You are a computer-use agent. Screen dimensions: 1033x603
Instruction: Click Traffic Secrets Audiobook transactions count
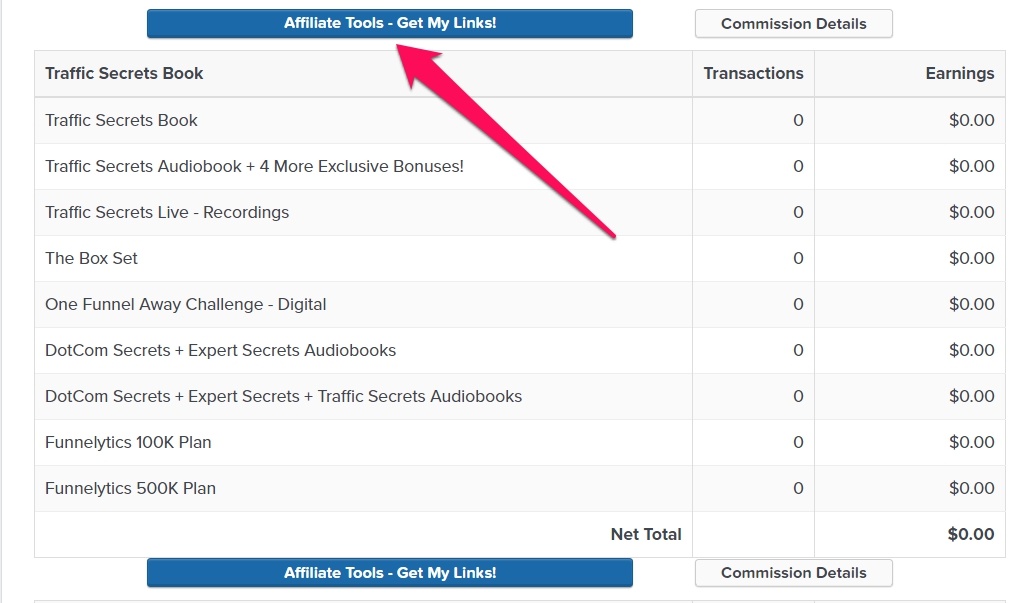[798, 166]
